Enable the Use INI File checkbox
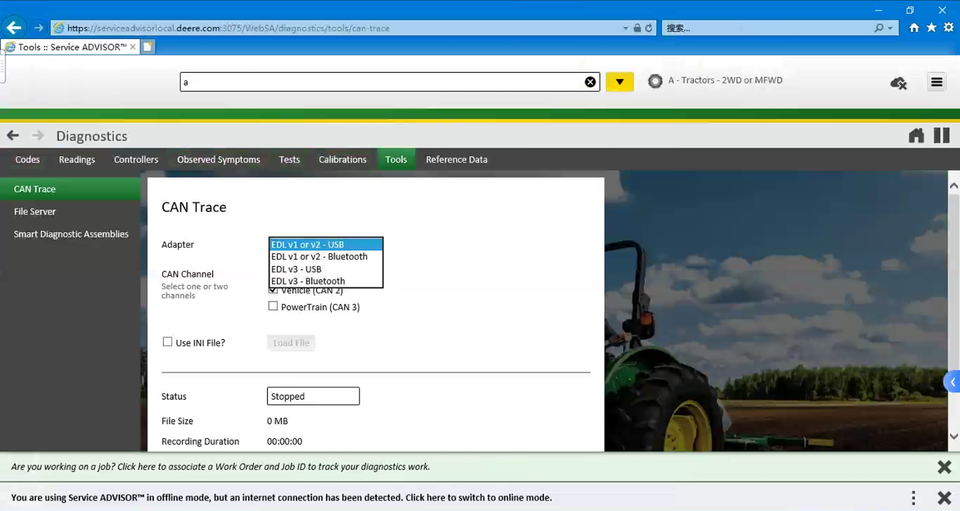Screen dimensions: 960x511 (167, 342)
